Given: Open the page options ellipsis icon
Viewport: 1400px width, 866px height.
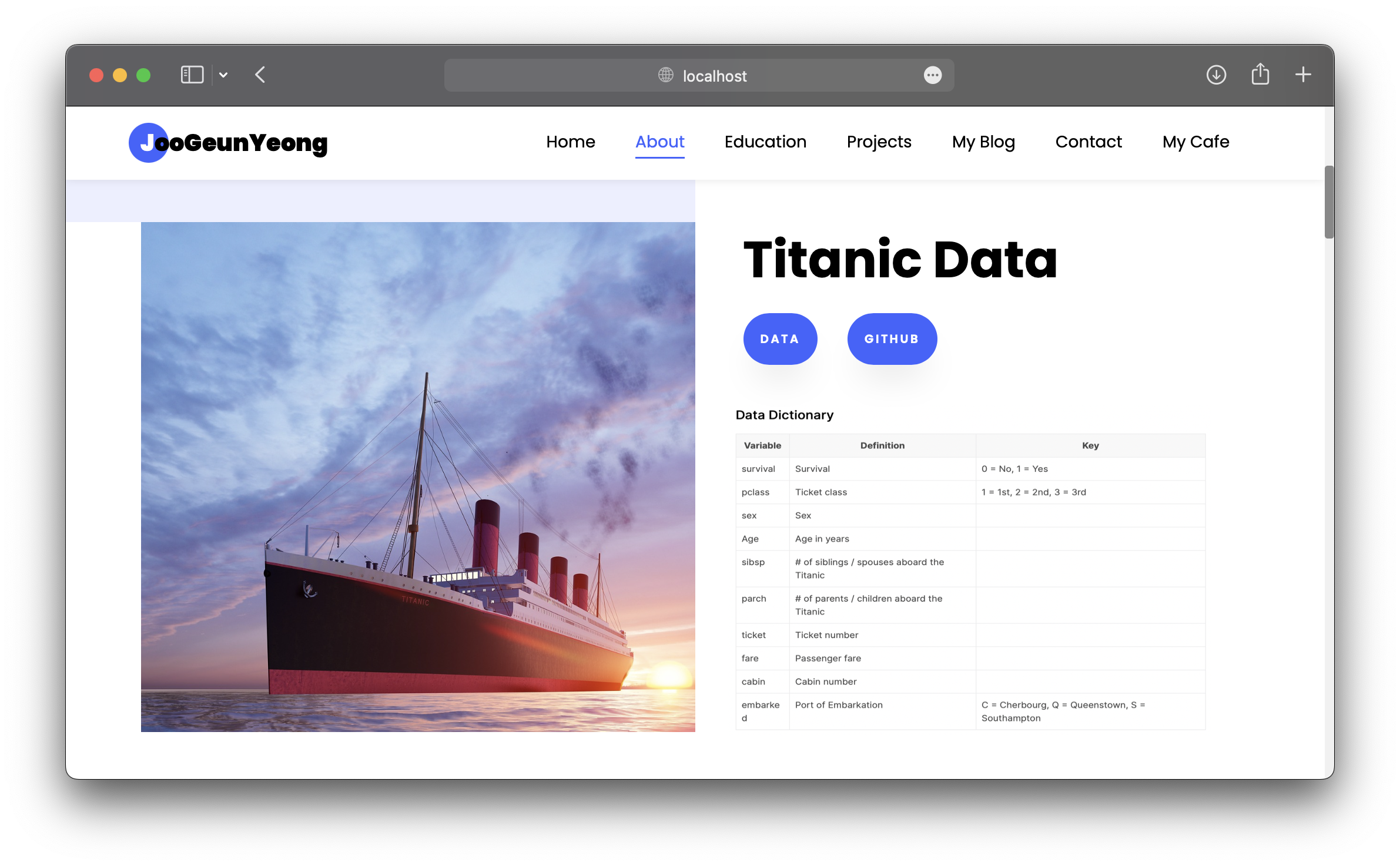Looking at the screenshot, I should click(932, 75).
